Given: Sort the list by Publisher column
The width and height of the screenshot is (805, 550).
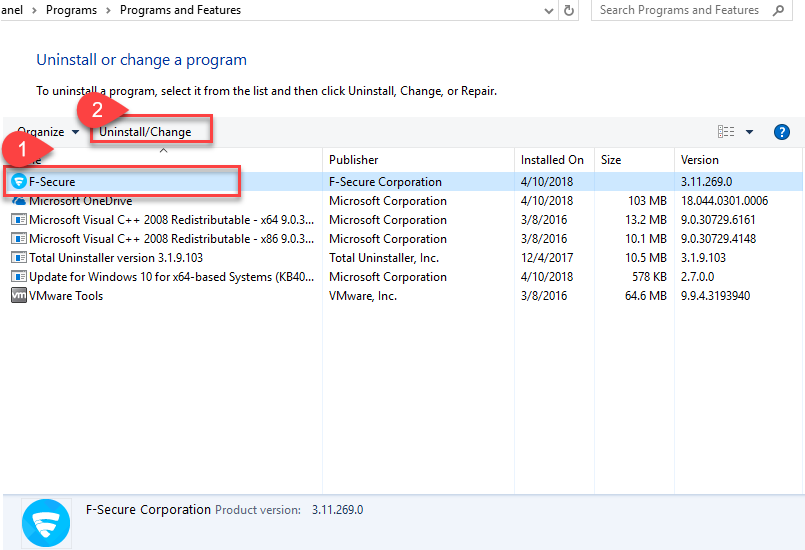Looking at the screenshot, I should [354, 160].
